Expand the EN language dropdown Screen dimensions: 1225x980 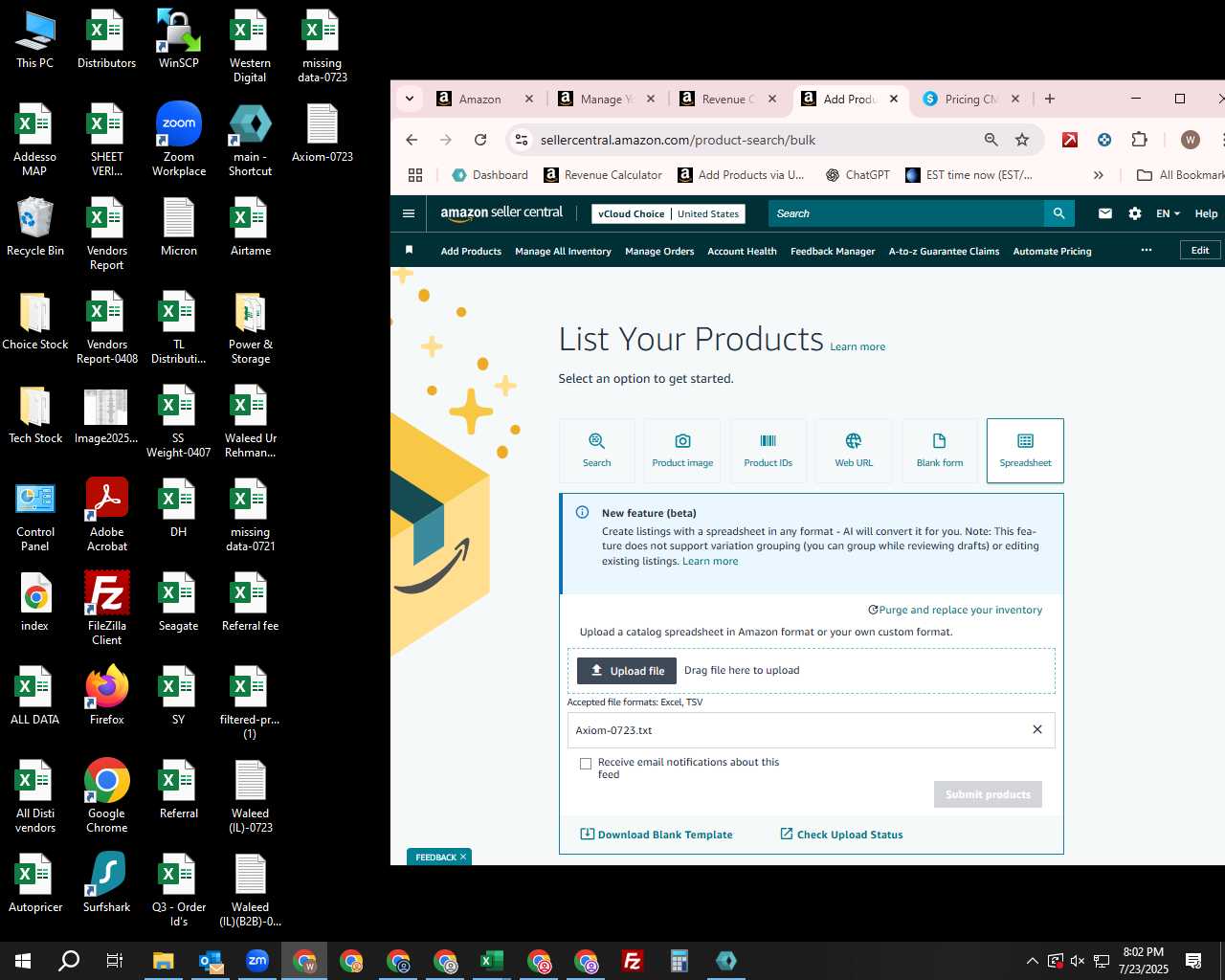tap(1168, 213)
